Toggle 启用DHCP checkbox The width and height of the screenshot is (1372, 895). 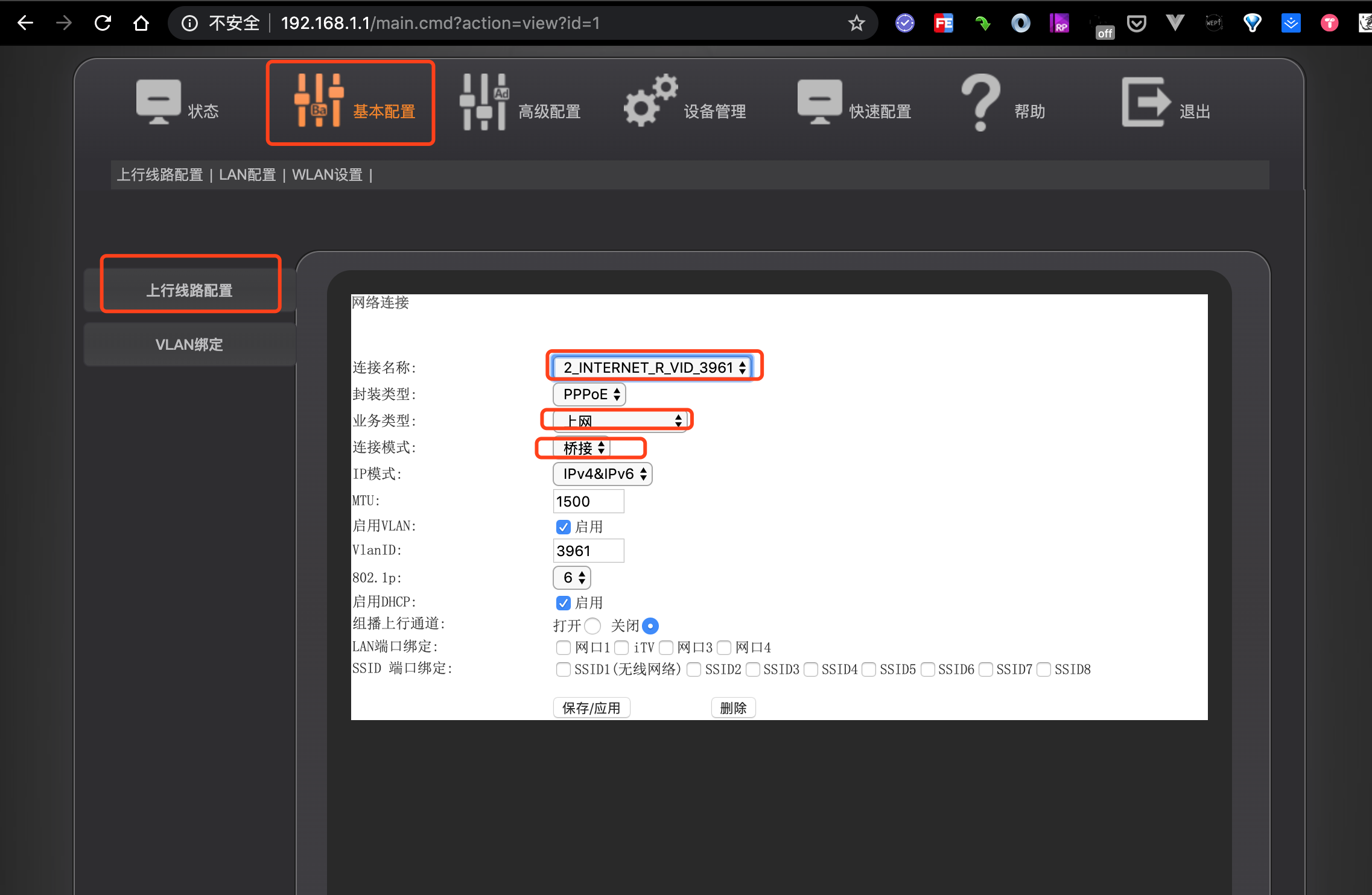point(562,602)
